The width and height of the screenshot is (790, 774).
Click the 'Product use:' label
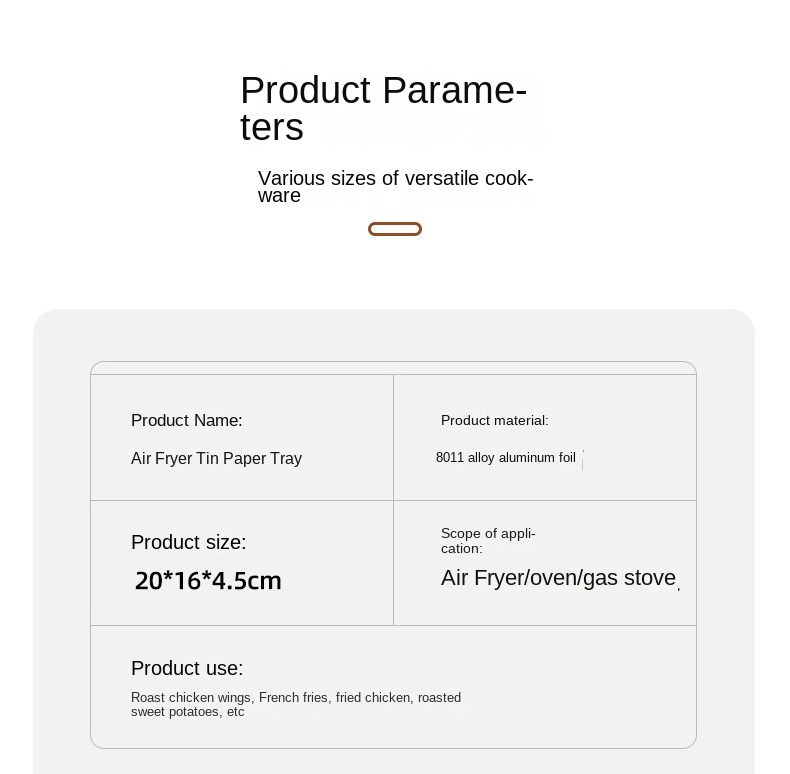(x=187, y=668)
